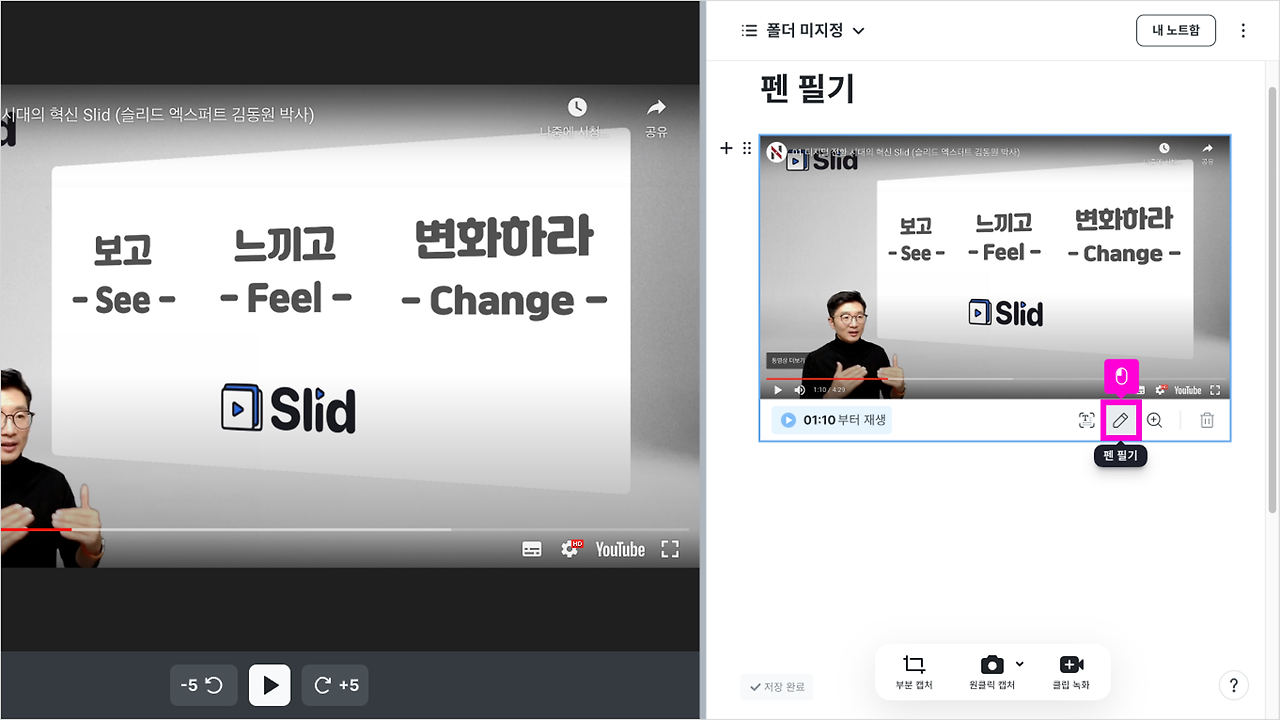Take a 원클릭 캡처 one-click capture
The height and width of the screenshot is (720, 1280).
click(x=991, y=672)
